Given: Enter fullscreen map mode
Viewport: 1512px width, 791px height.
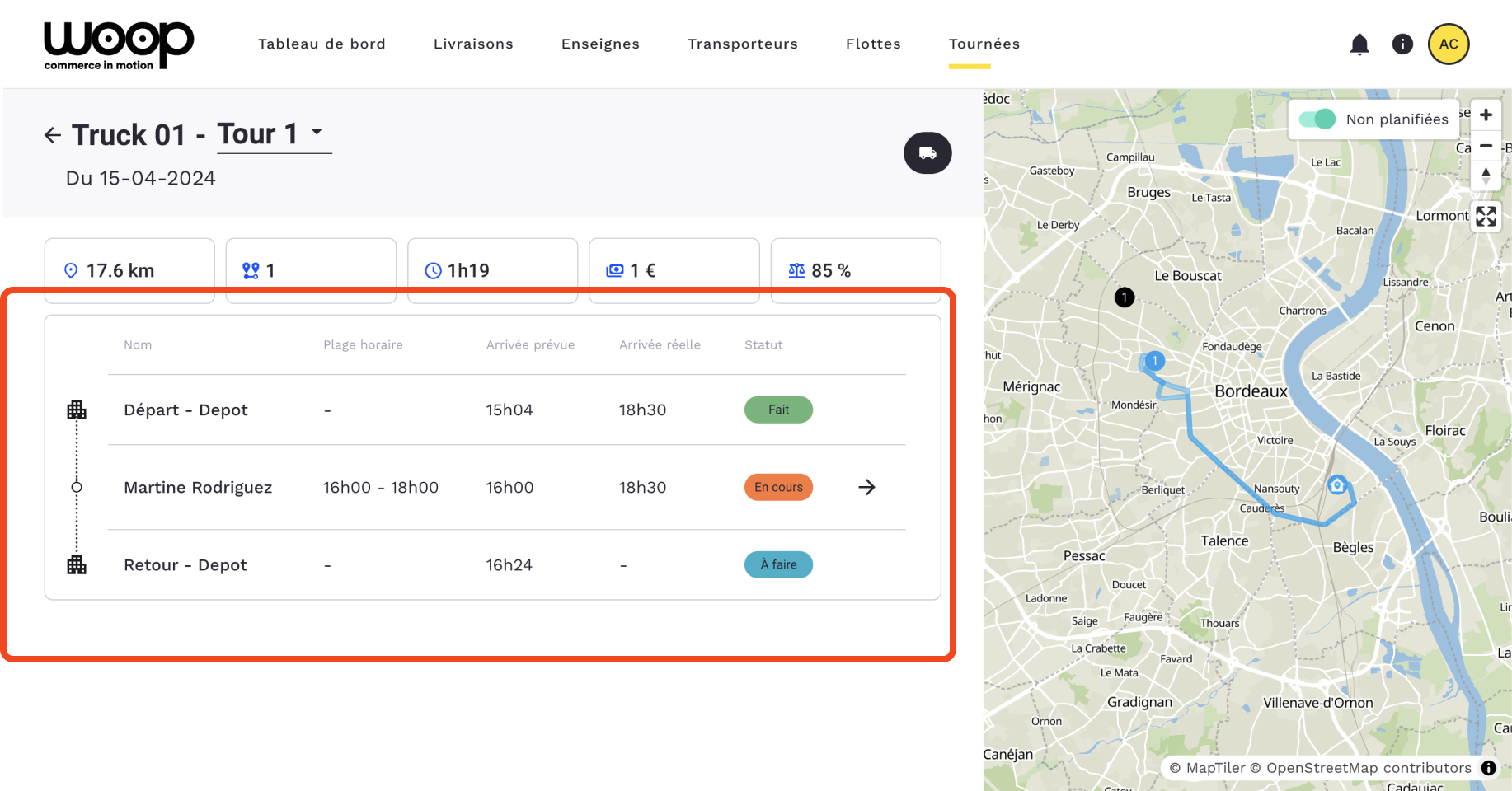Looking at the screenshot, I should [1486, 217].
